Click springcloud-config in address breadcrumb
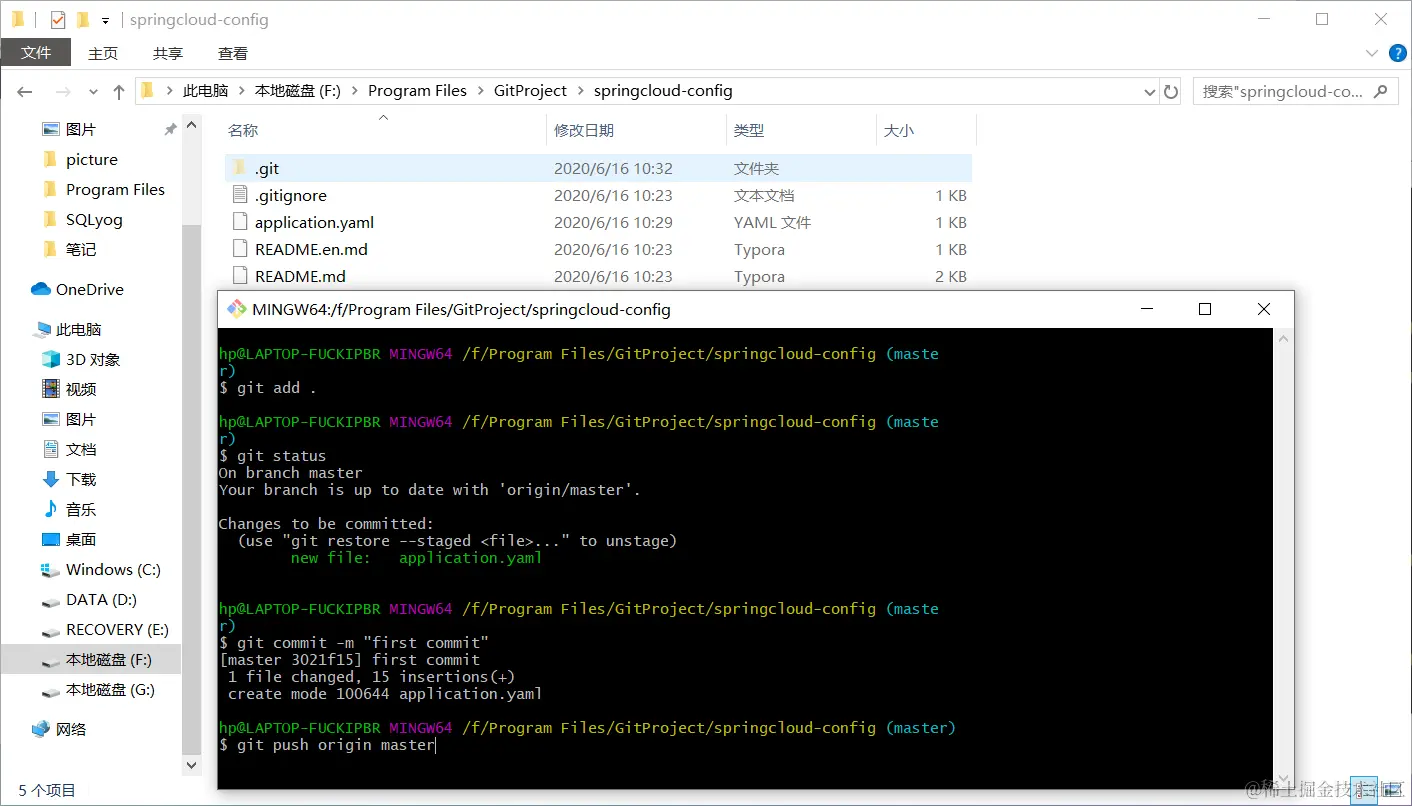Screen dimensions: 1412x806 tap(663, 91)
